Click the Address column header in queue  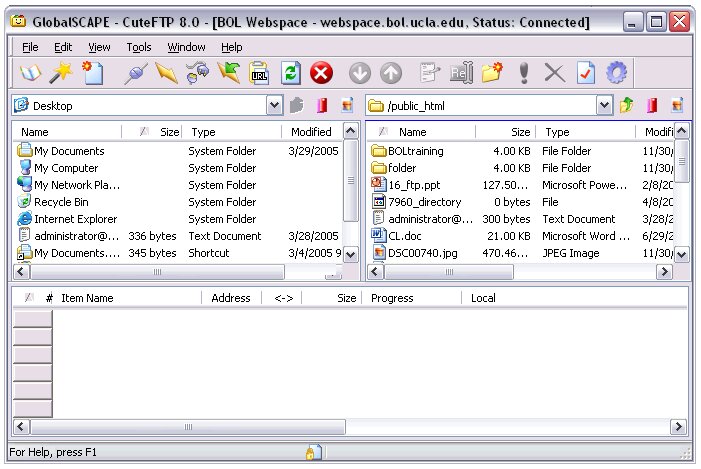231,298
